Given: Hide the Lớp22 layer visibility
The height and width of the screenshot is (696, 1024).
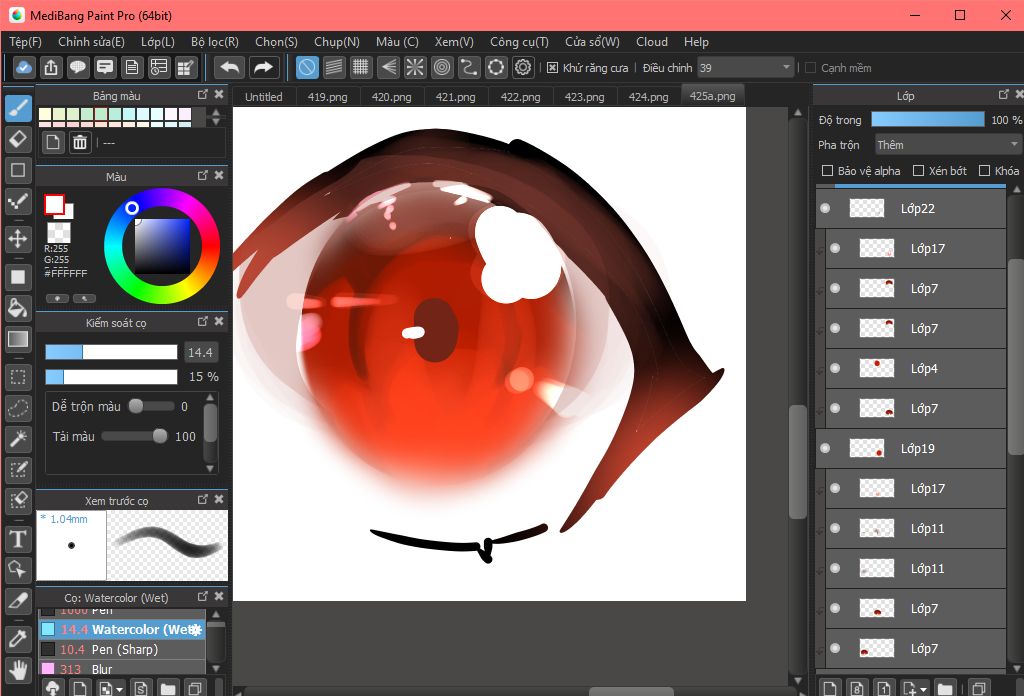Looking at the screenshot, I should [x=825, y=209].
